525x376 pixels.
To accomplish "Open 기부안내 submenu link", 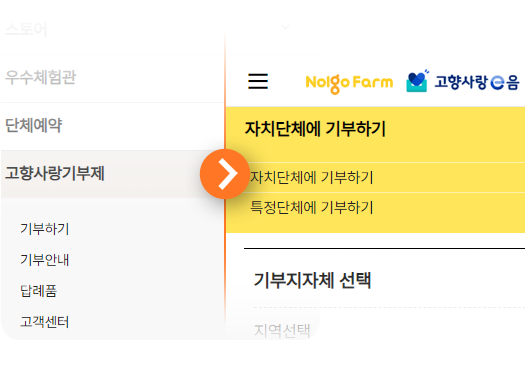I will pyautogui.click(x=45, y=260).
